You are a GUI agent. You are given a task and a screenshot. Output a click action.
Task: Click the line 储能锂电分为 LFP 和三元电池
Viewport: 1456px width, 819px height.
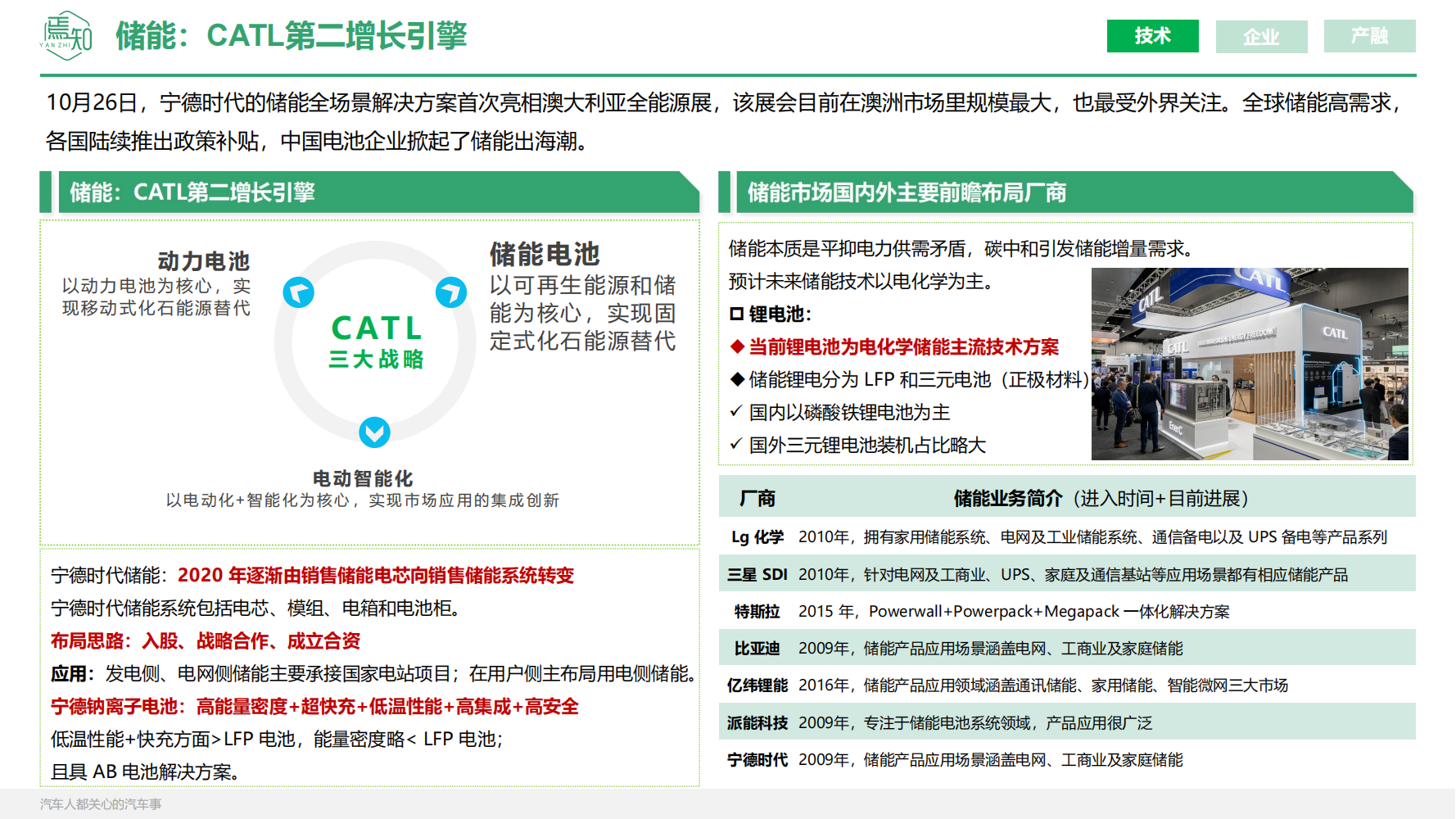[x=919, y=379]
